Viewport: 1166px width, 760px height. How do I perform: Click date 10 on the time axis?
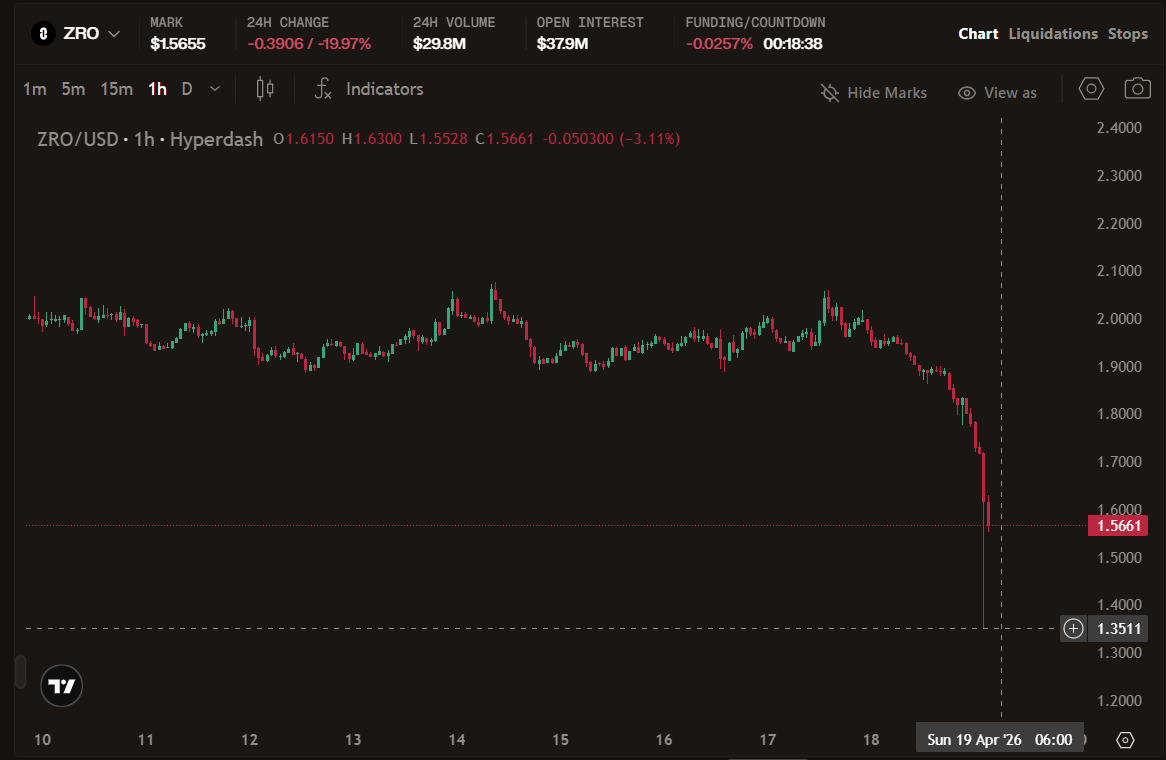coord(42,740)
